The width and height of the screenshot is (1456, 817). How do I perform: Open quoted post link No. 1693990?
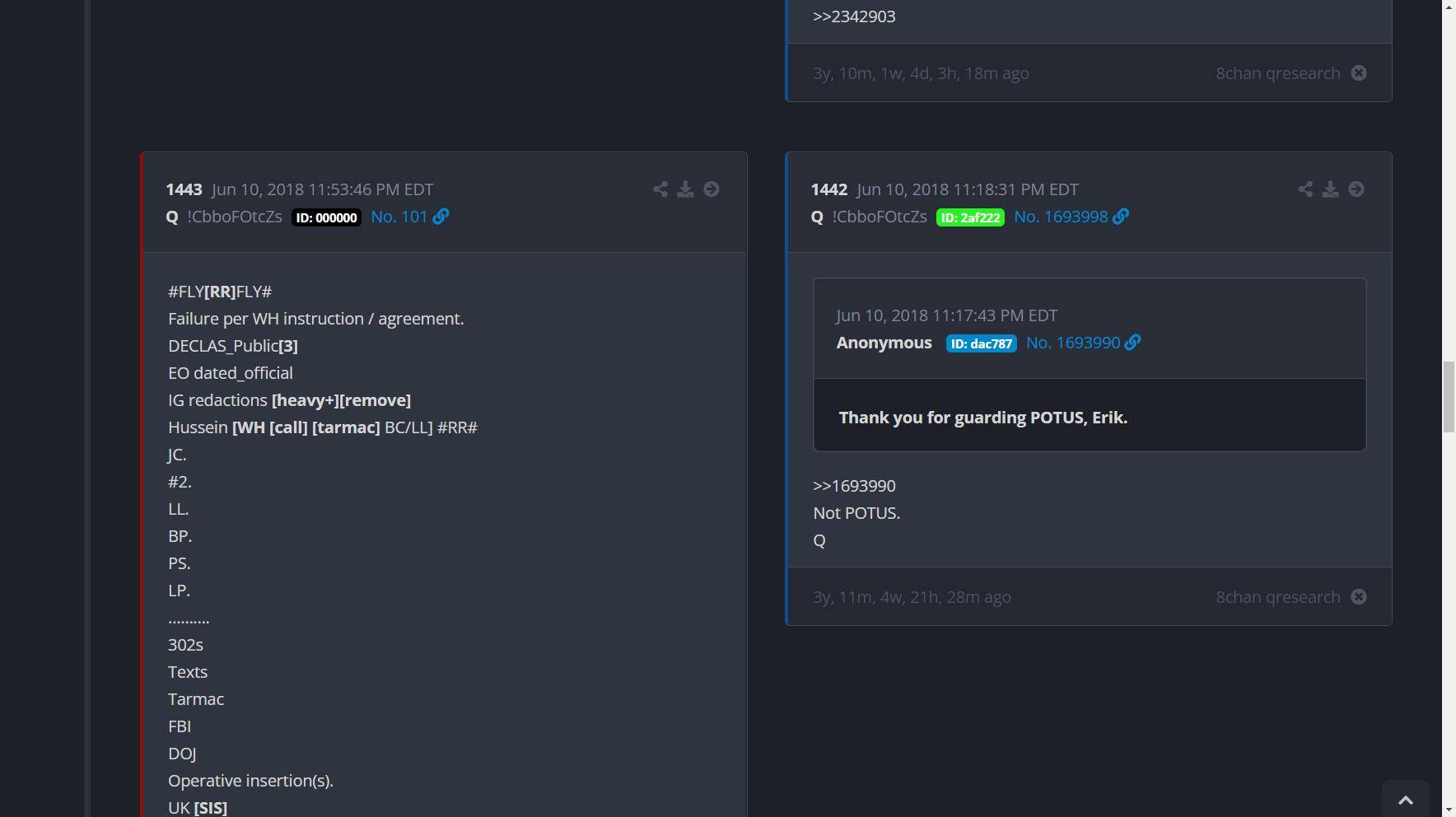pyautogui.click(x=1073, y=343)
